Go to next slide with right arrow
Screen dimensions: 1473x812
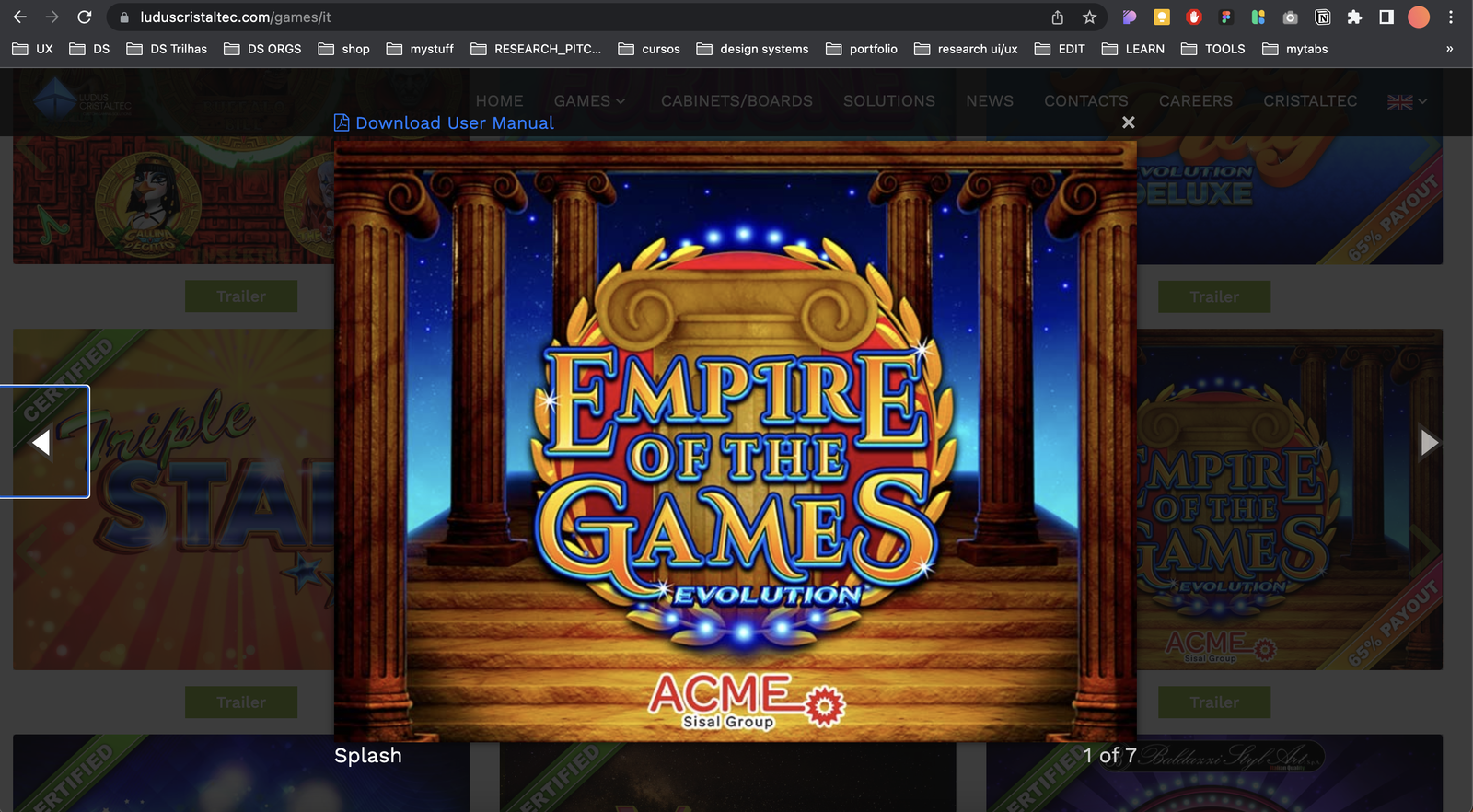click(x=1429, y=443)
